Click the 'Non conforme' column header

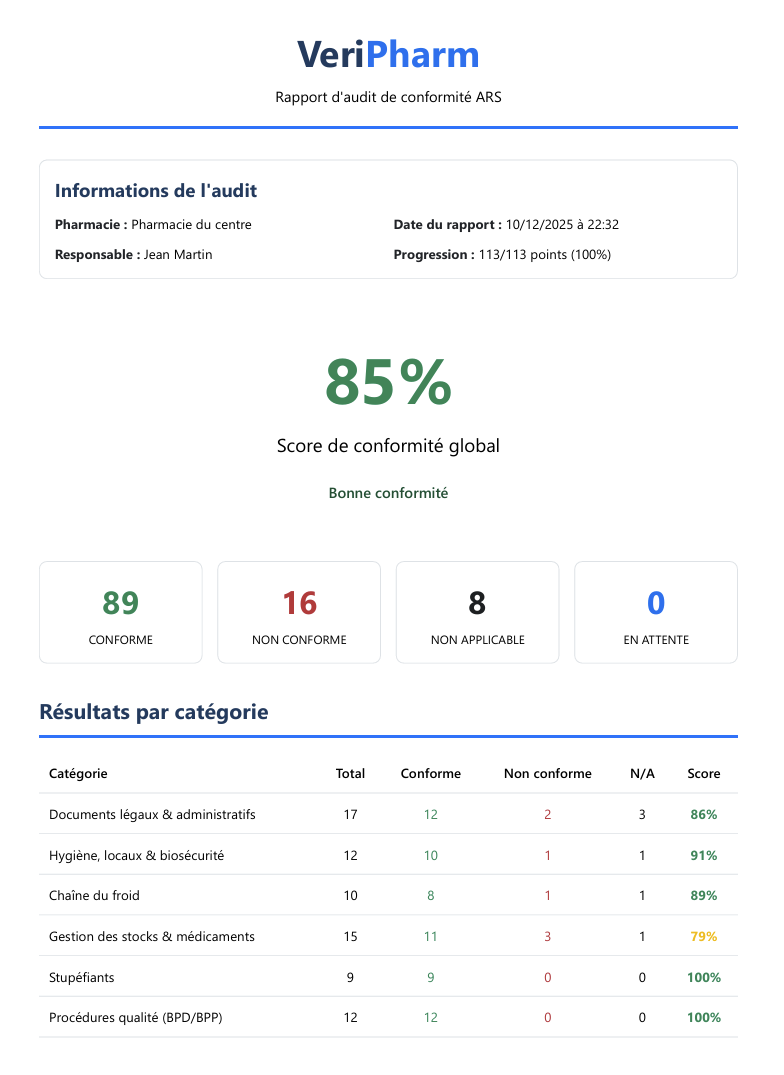[548, 773]
